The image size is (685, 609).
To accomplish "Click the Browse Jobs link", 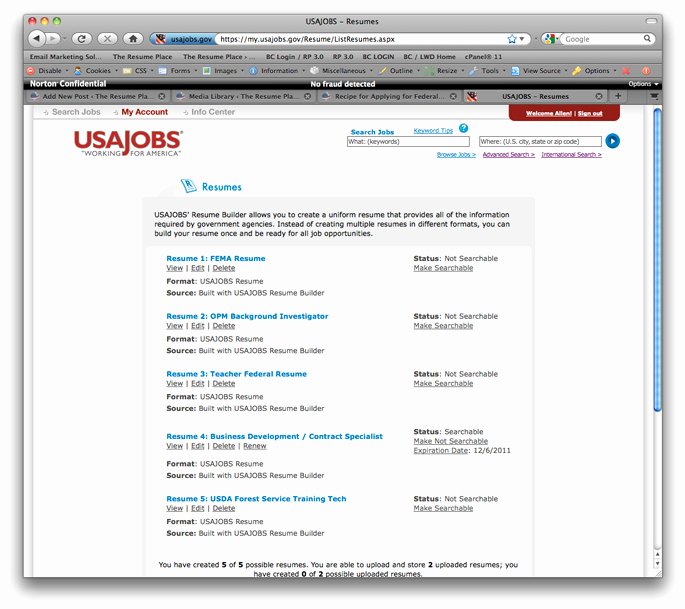I will pos(456,154).
